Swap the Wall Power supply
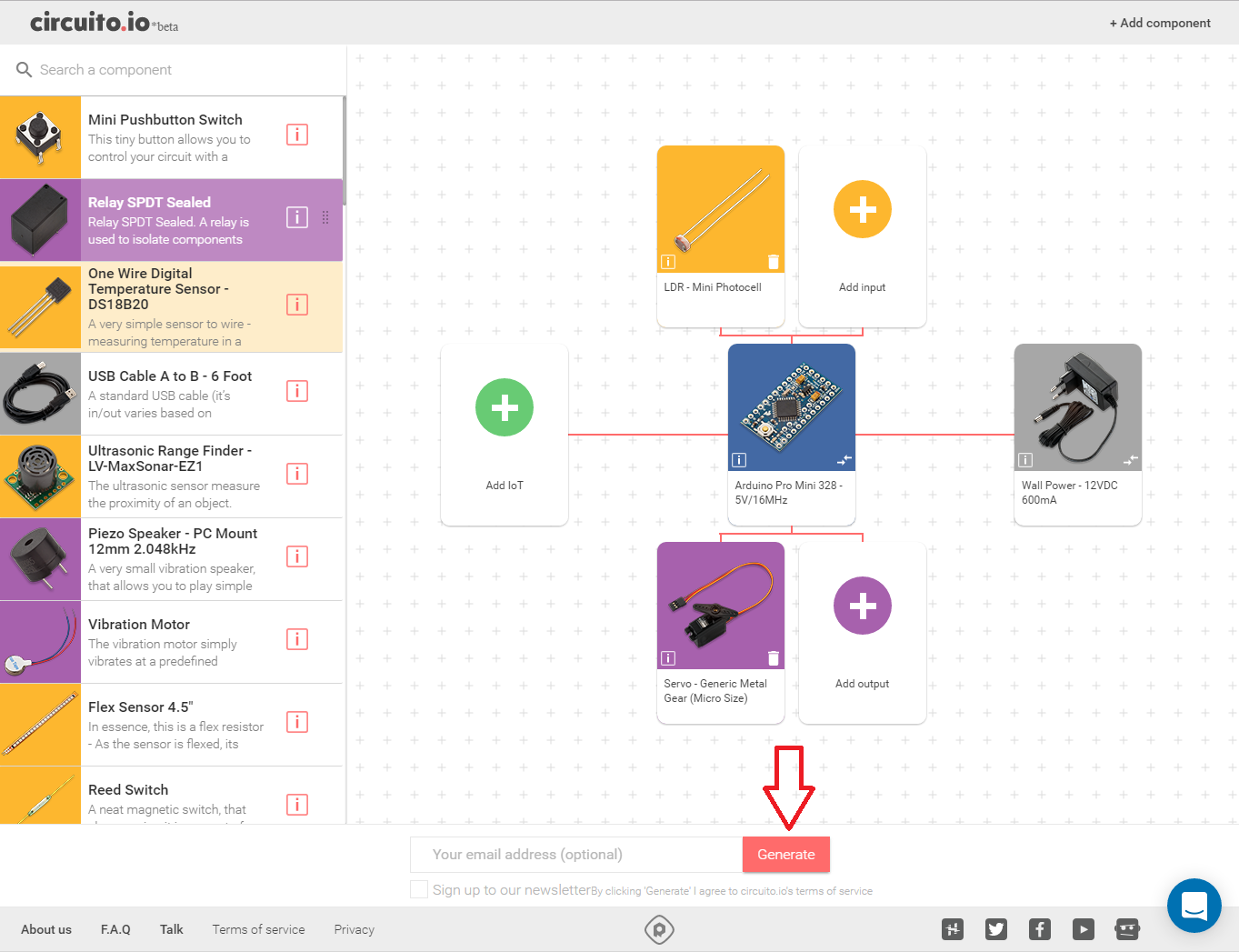Screen dimensions: 1239x952 pos(1131,460)
